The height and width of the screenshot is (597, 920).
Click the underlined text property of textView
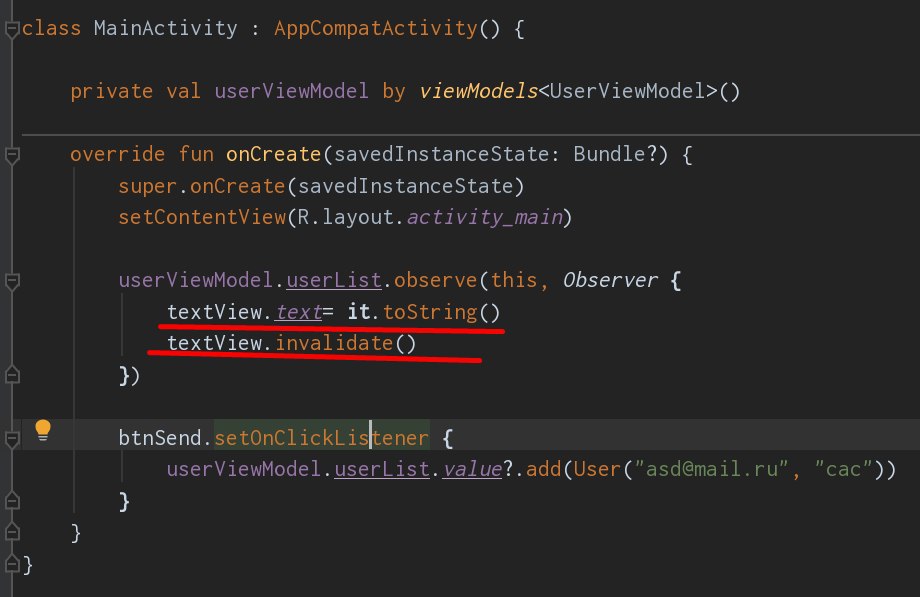coord(299,312)
